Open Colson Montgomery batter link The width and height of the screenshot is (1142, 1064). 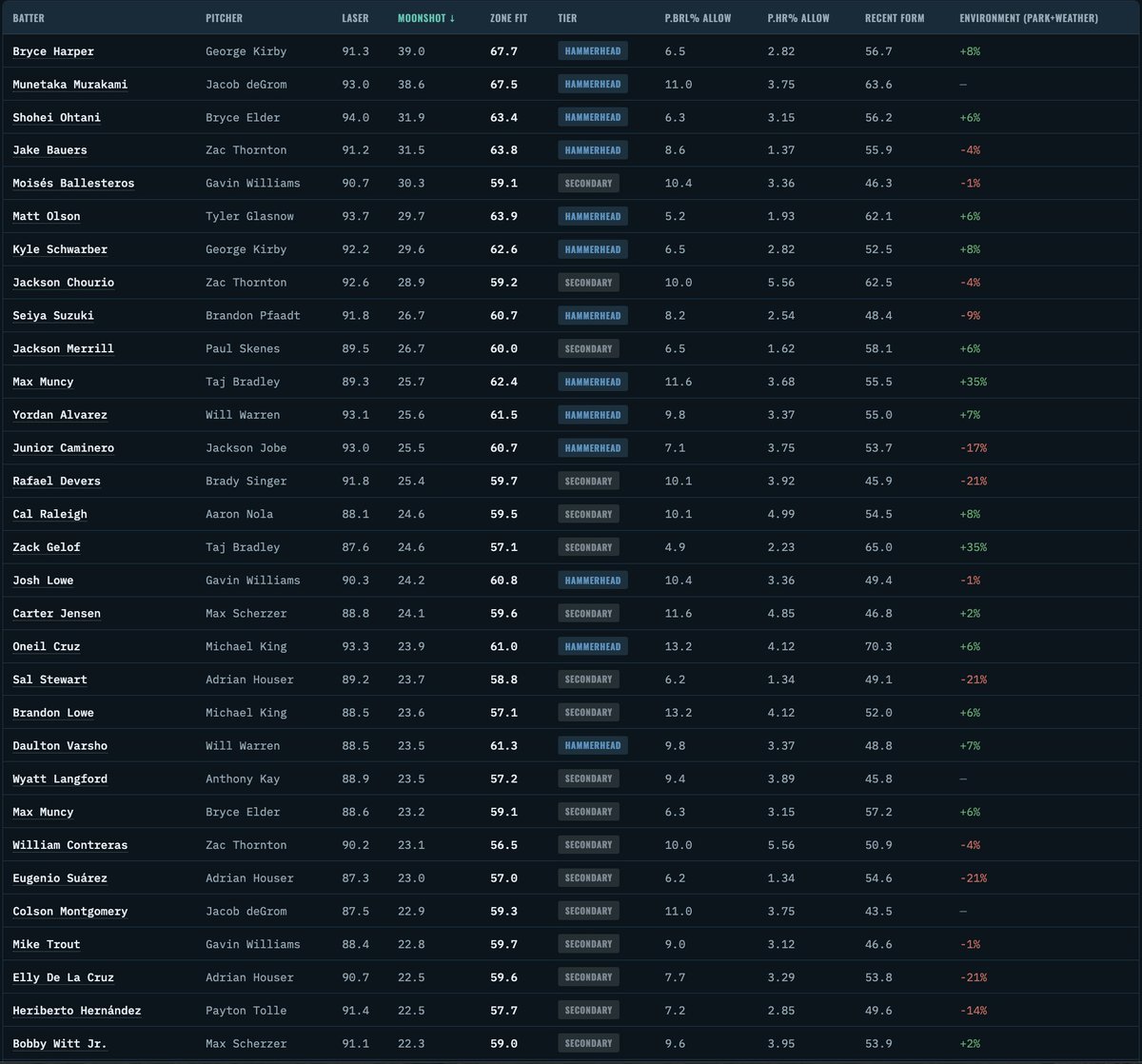point(69,912)
